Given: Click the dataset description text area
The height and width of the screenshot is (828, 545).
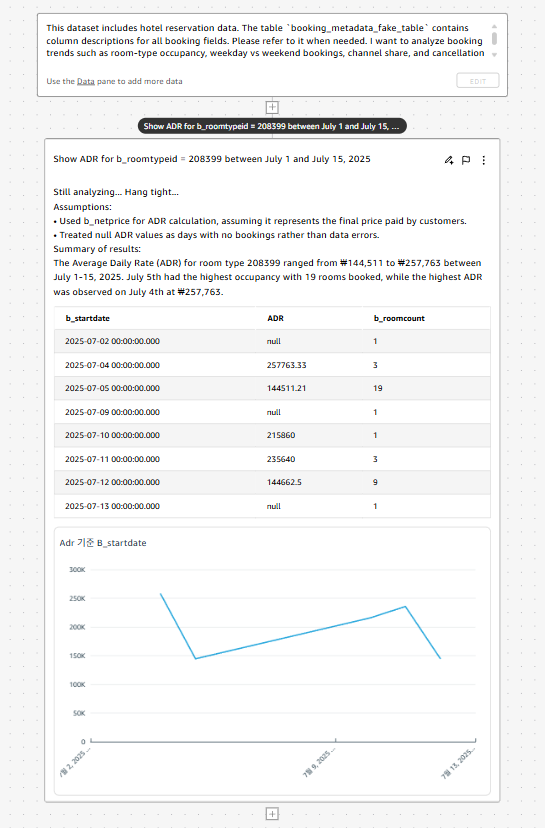Looking at the screenshot, I should coord(265,41).
